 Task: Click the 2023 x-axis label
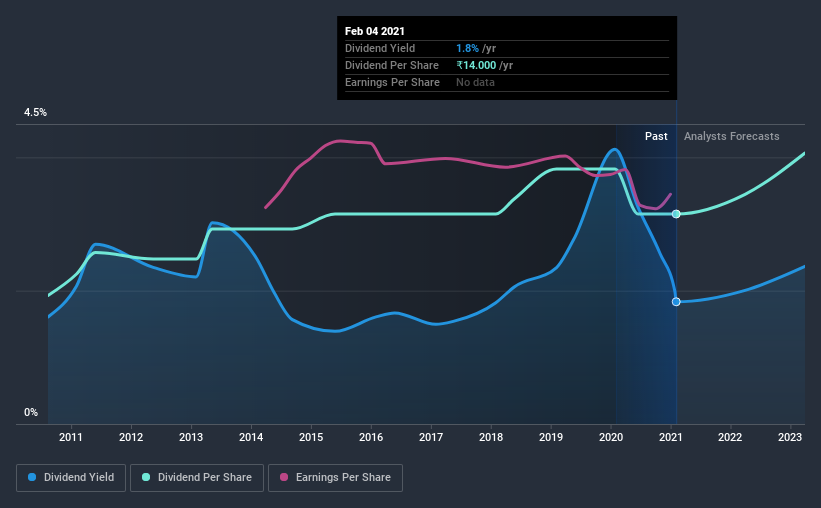[x=790, y=437]
